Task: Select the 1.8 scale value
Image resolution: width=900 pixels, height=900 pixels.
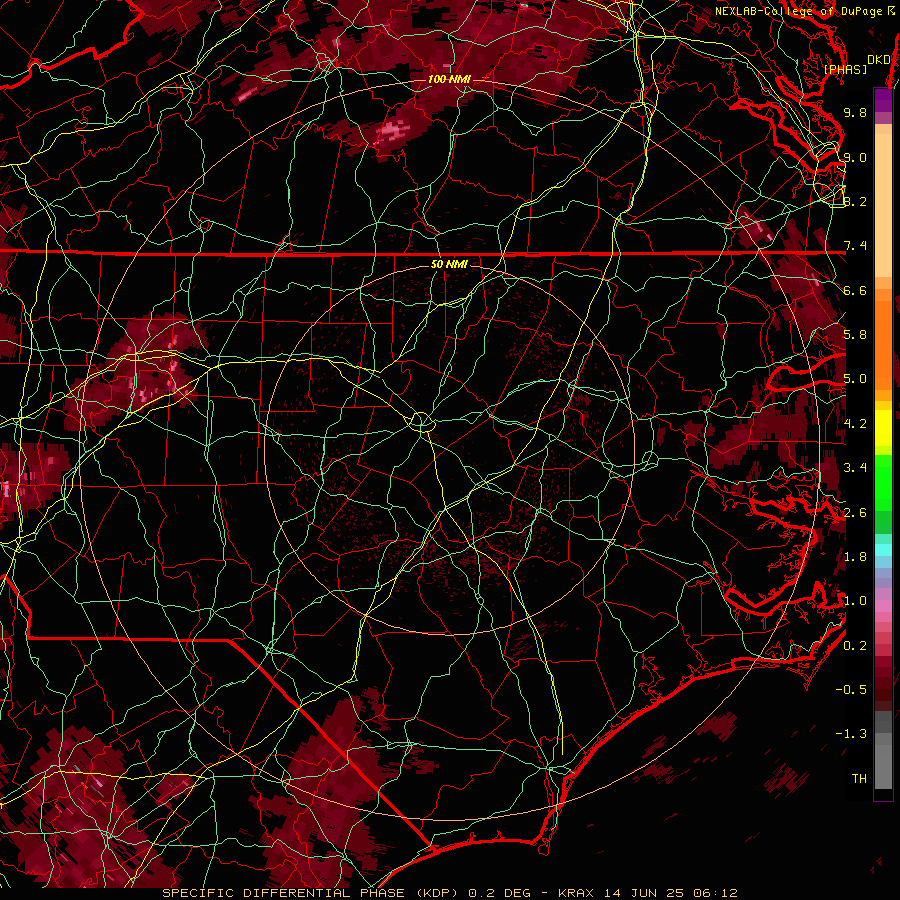Action: [855, 557]
